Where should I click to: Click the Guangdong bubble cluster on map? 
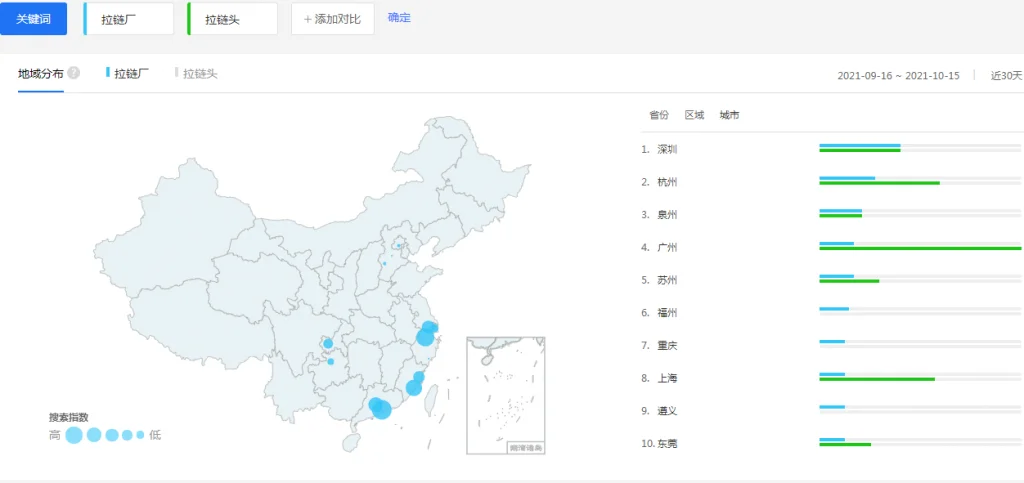coord(379,407)
